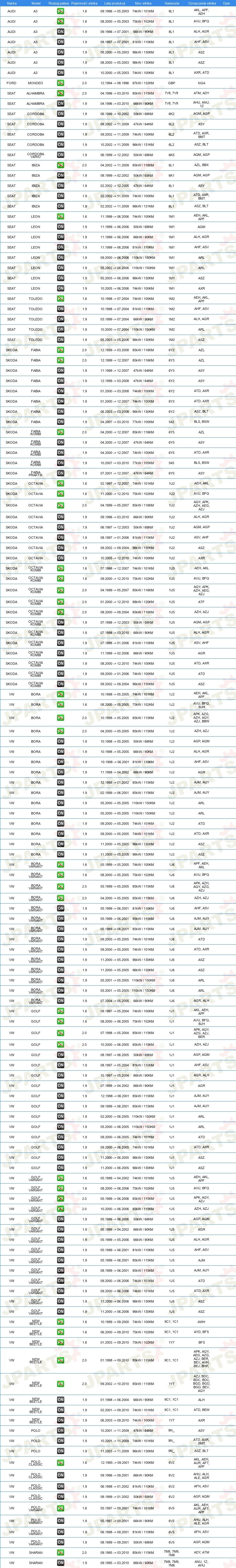The height and width of the screenshot is (1568, 236).
Task: Click the MONDEO model cell
Action: [x=35, y=83]
